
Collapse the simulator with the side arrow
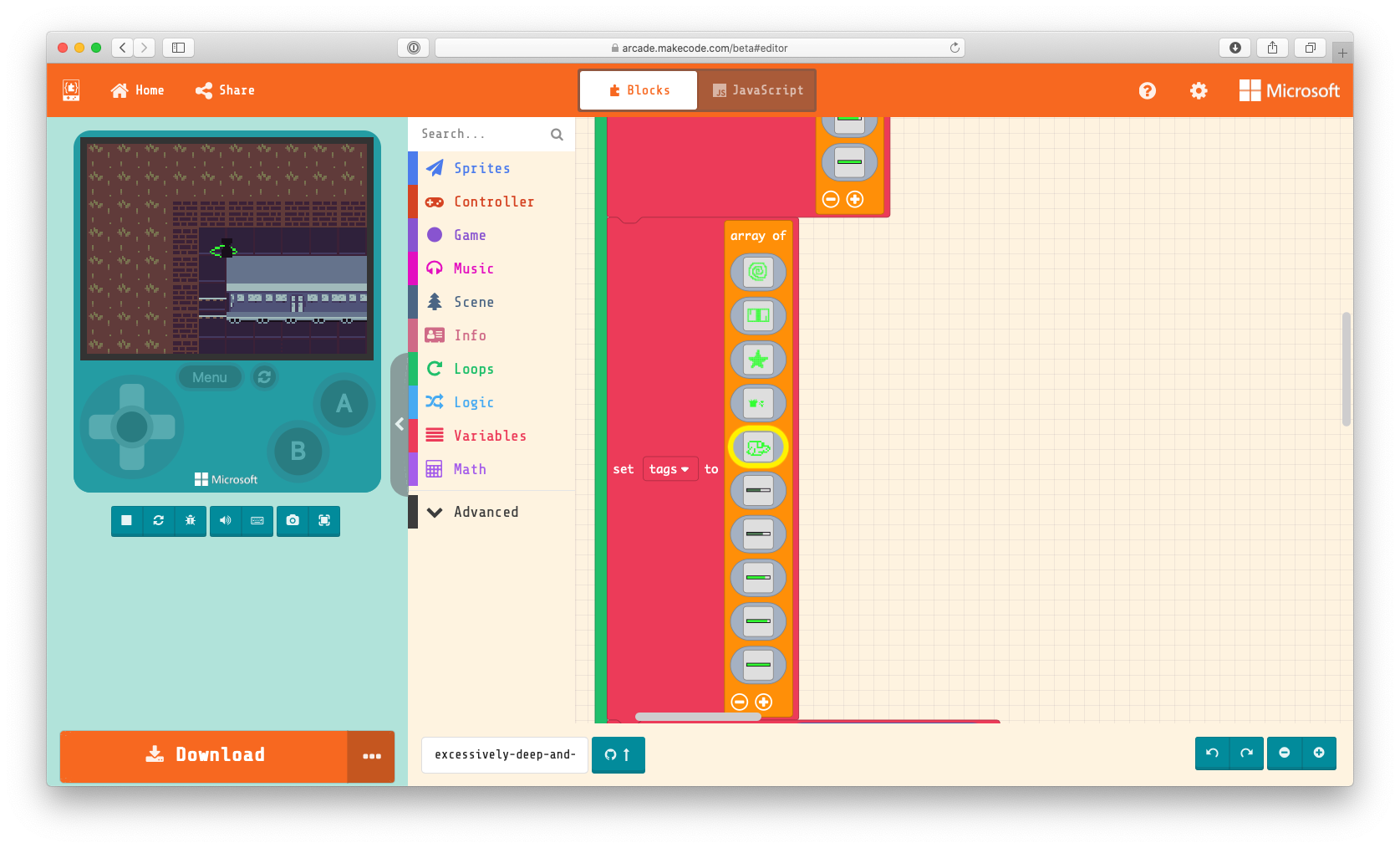coord(400,424)
